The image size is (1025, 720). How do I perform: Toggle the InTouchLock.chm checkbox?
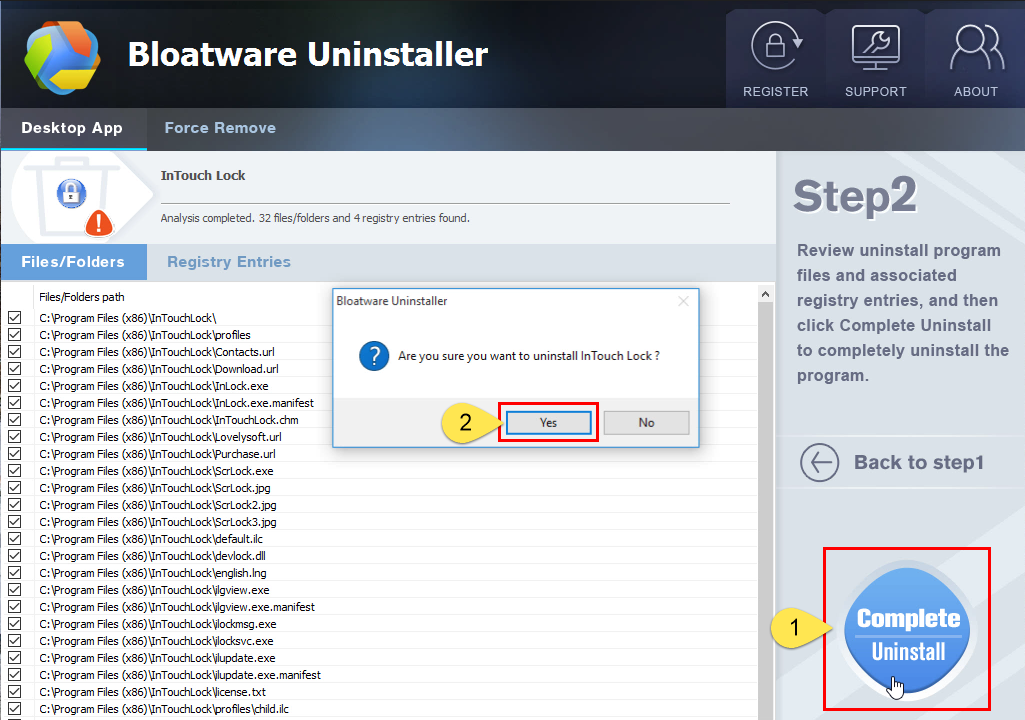pos(14,420)
